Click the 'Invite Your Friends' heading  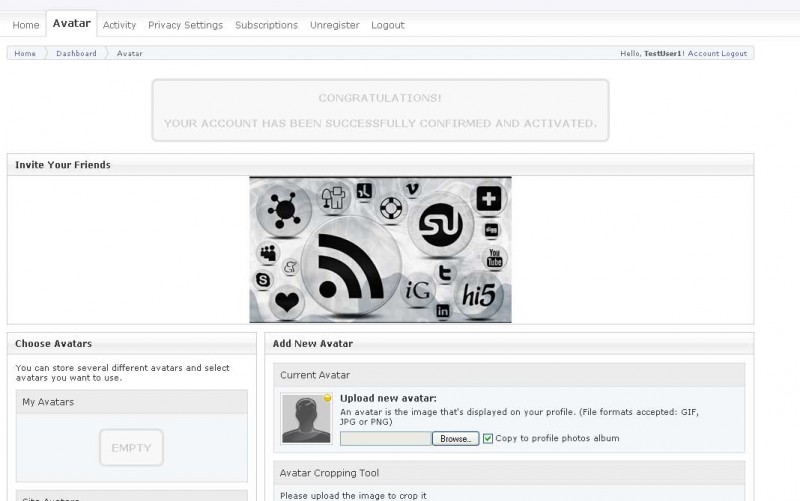(x=63, y=165)
